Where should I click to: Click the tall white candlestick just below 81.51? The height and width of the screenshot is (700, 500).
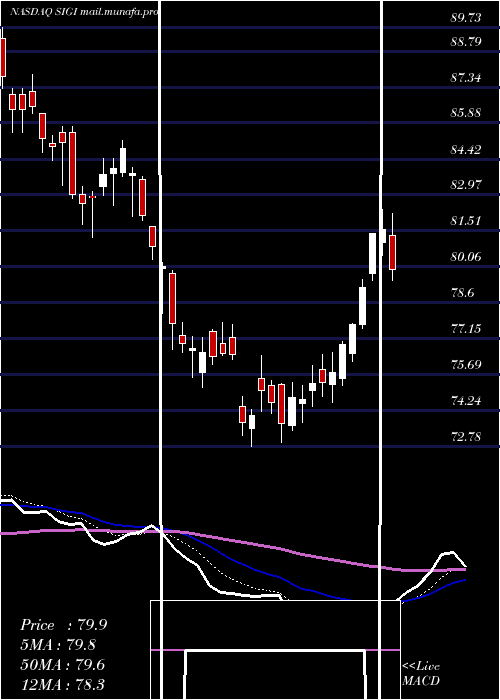click(x=372, y=253)
